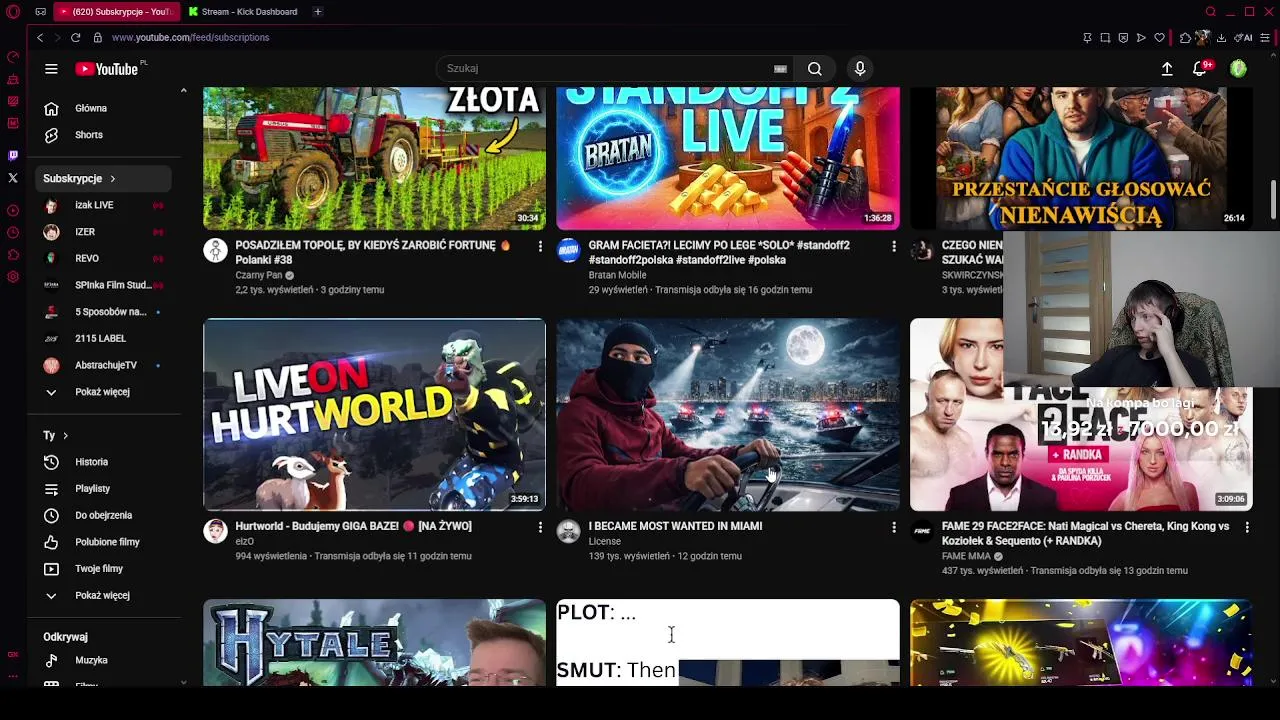Click the page vertical scrollbar thumb
Viewport: 1280px width, 720px height.
coord(1273,199)
